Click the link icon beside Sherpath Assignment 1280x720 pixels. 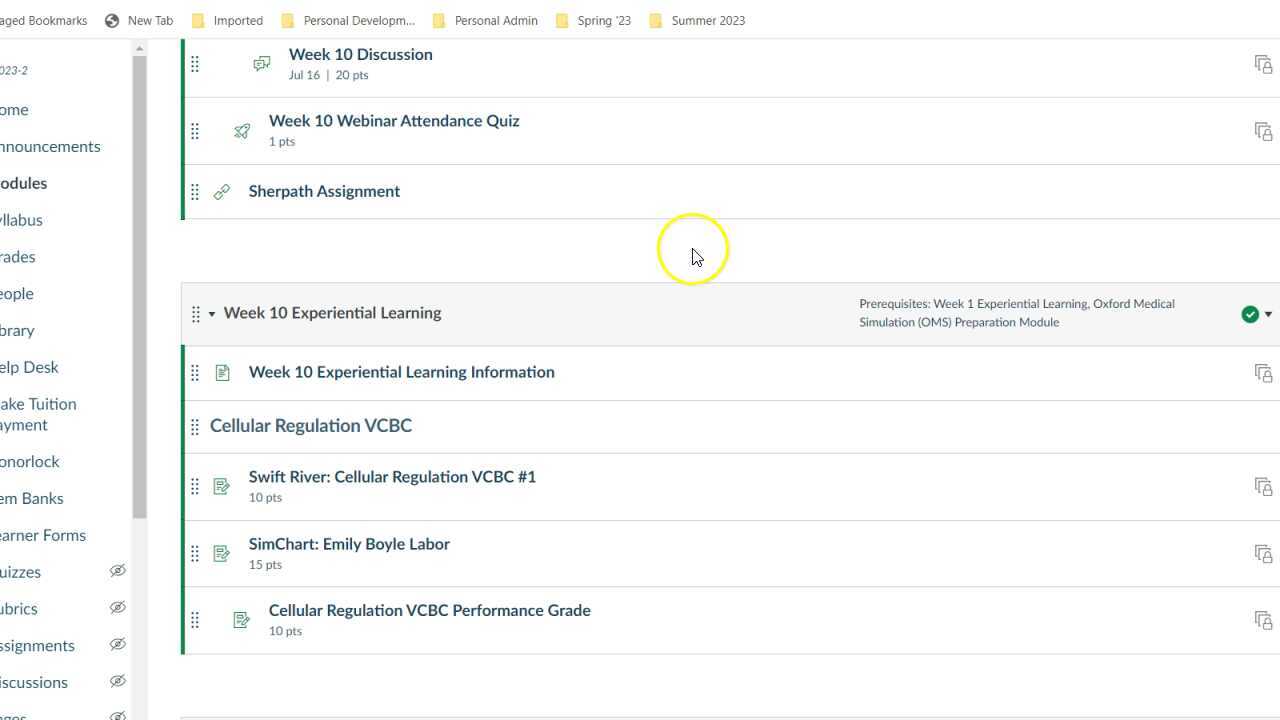[x=222, y=191]
